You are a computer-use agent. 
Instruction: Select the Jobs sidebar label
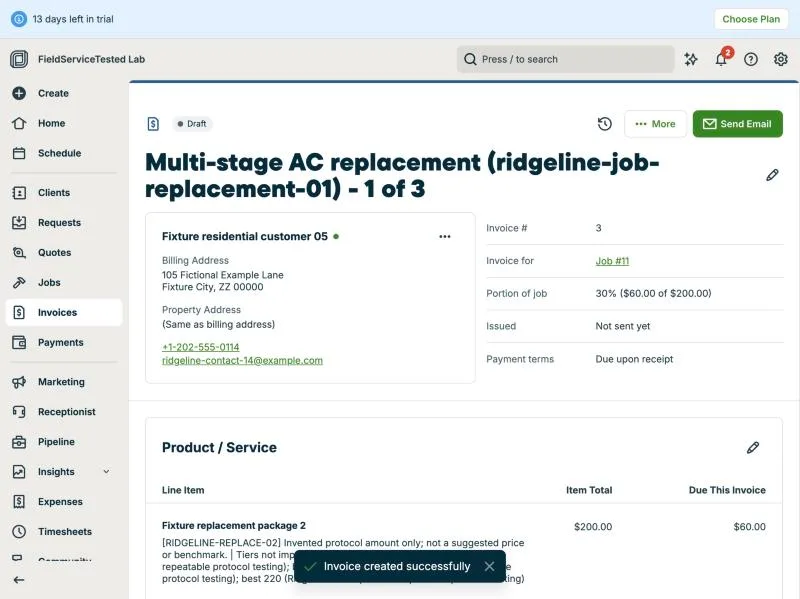(x=49, y=283)
